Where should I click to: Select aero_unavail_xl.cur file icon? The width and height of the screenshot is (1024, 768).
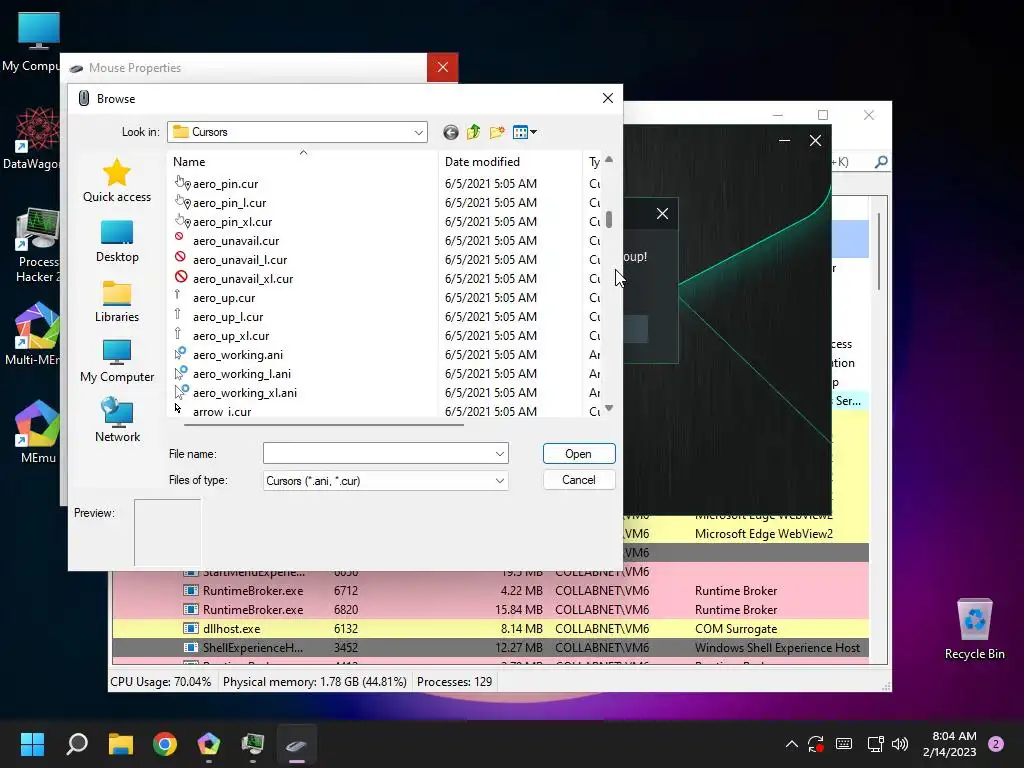(x=181, y=277)
